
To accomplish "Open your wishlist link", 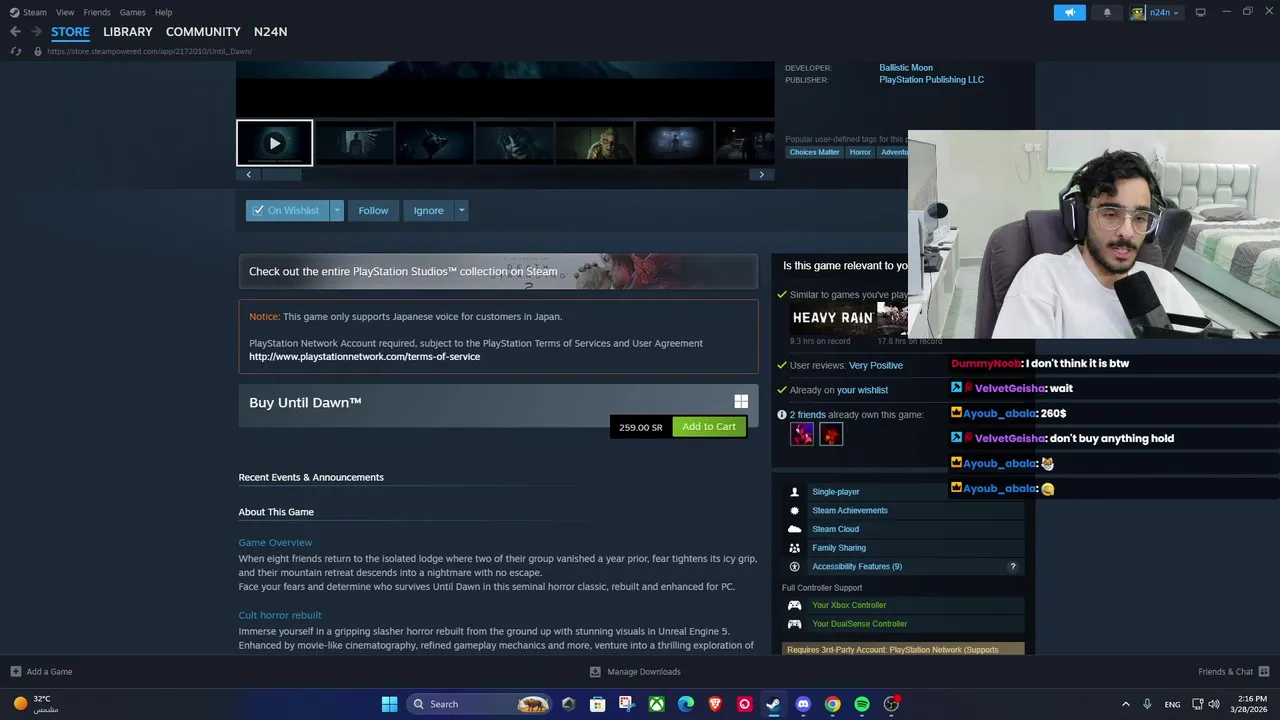I will (x=862, y=390).
